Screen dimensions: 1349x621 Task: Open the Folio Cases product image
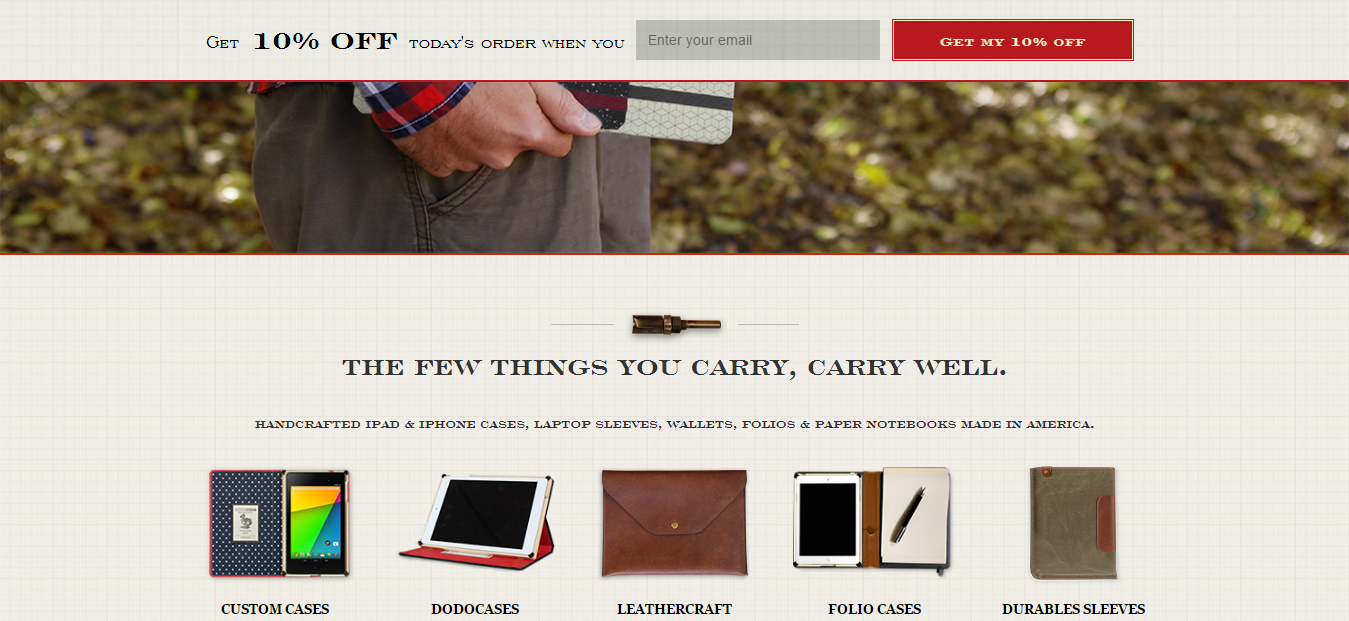pos(871,521)
